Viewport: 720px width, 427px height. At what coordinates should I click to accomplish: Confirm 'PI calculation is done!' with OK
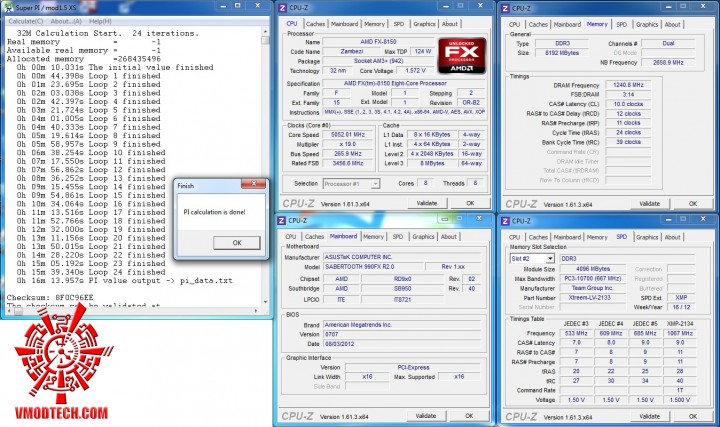tap(236, 243)
